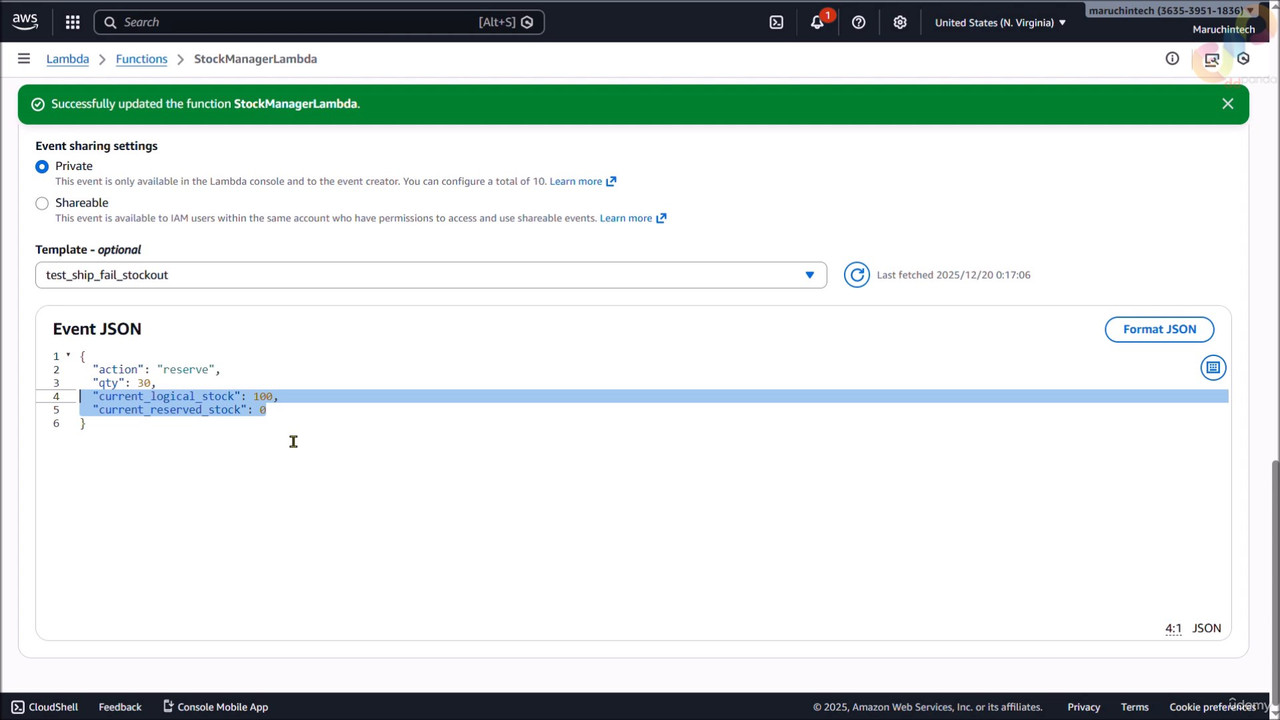This screenshot has width=1280, height=720.
Task: Dismiss the success banner
Action: click(1228, 104)
